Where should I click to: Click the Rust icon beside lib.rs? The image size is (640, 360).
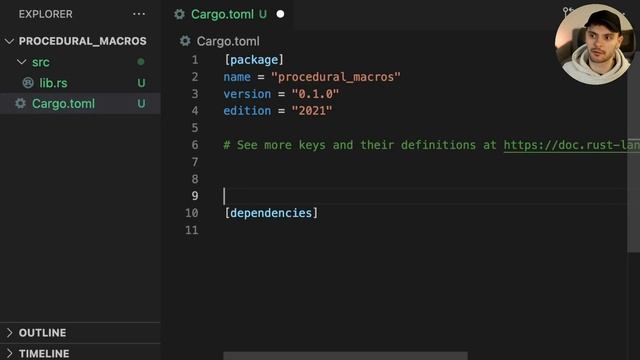tap(28, 83)
